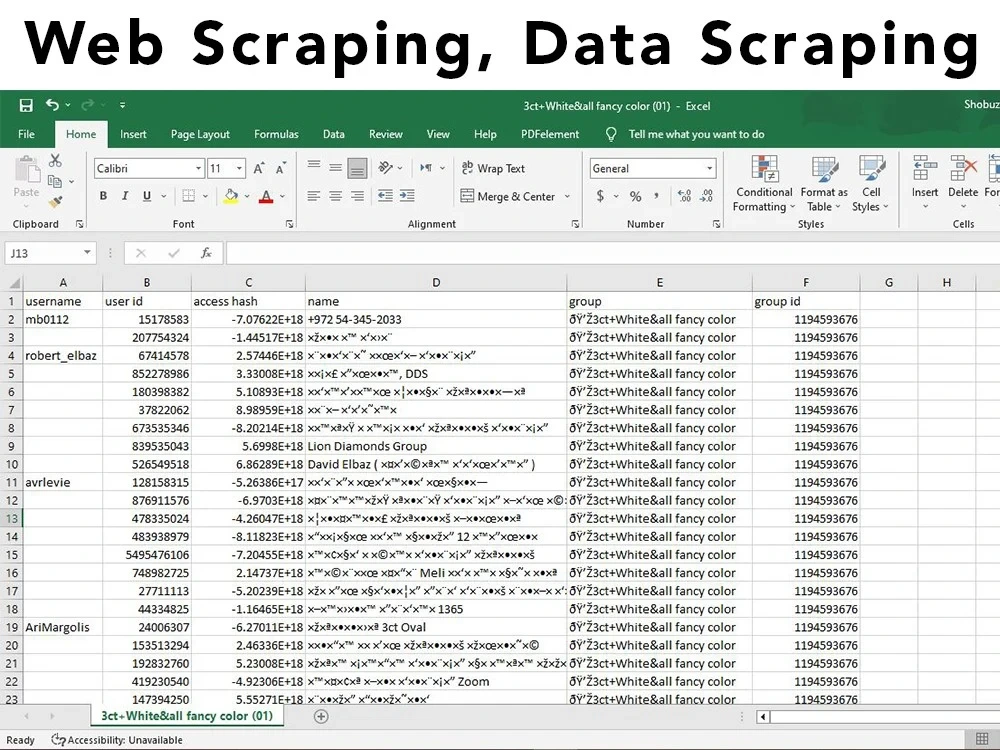
Task: Toggle the Comma Style format
Action: [x=657, y=196]
